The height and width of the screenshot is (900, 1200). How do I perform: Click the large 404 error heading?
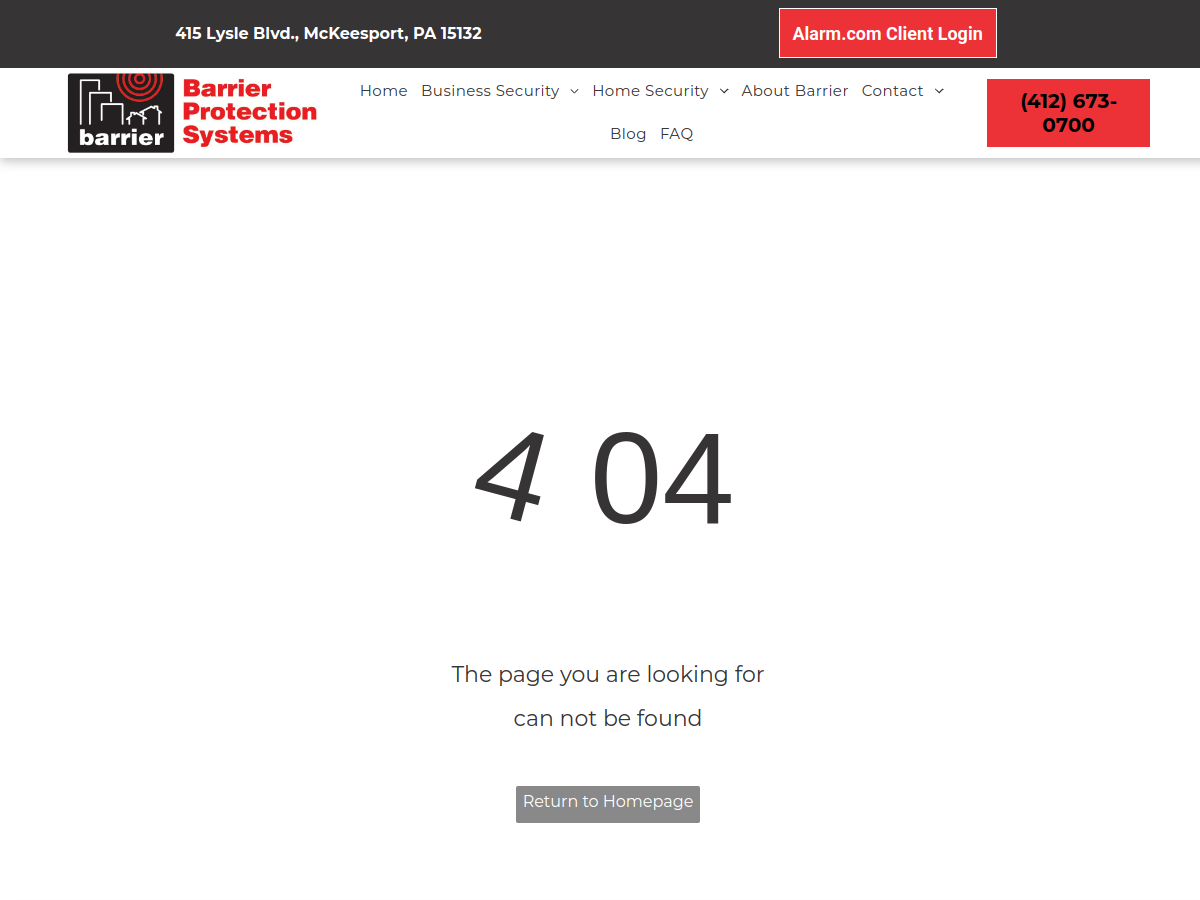point(604,478)
